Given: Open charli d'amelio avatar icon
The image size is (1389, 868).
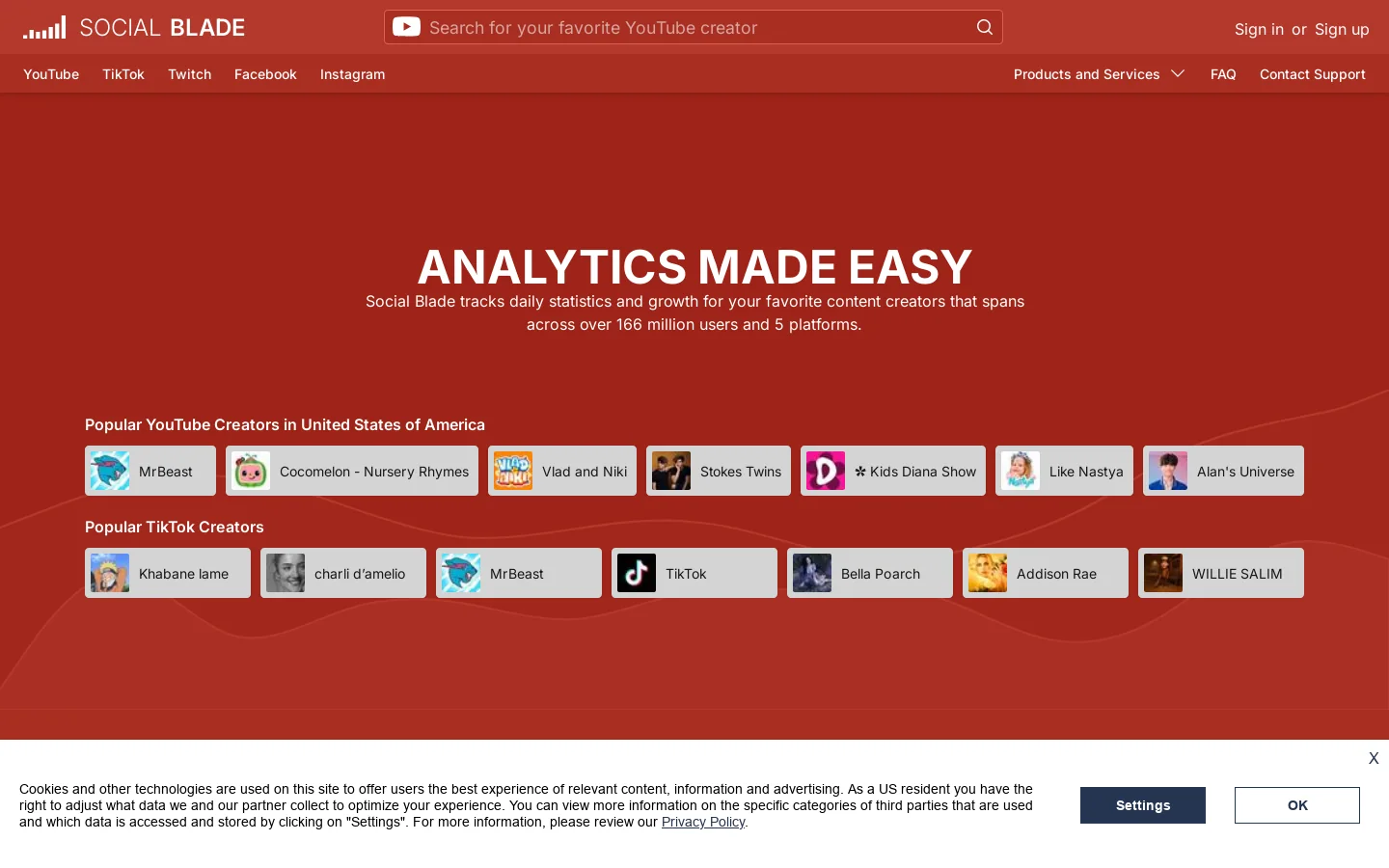Looking at the screenshot, I should tap(286, 573).
